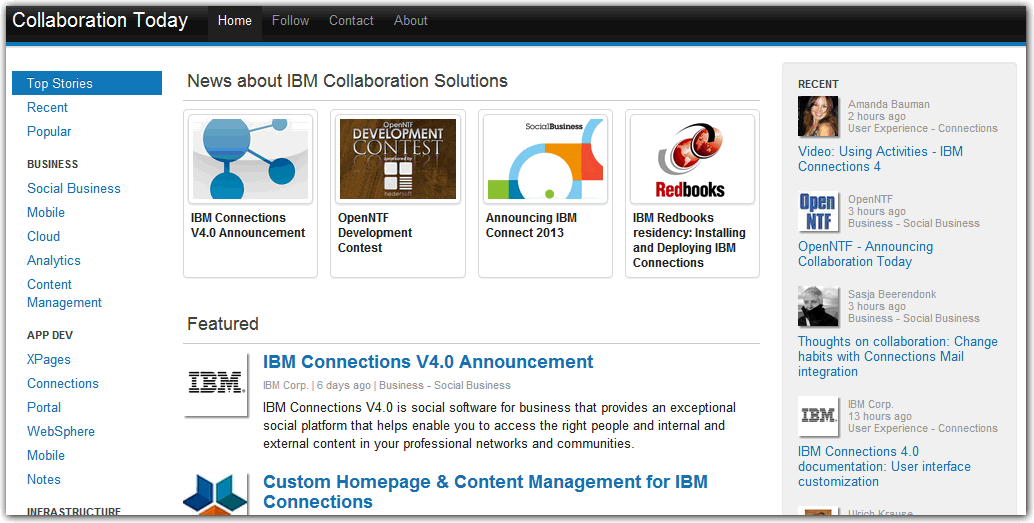Click the '13 hours ago' timestamp

pyautogui.click(x=880, y=416)
